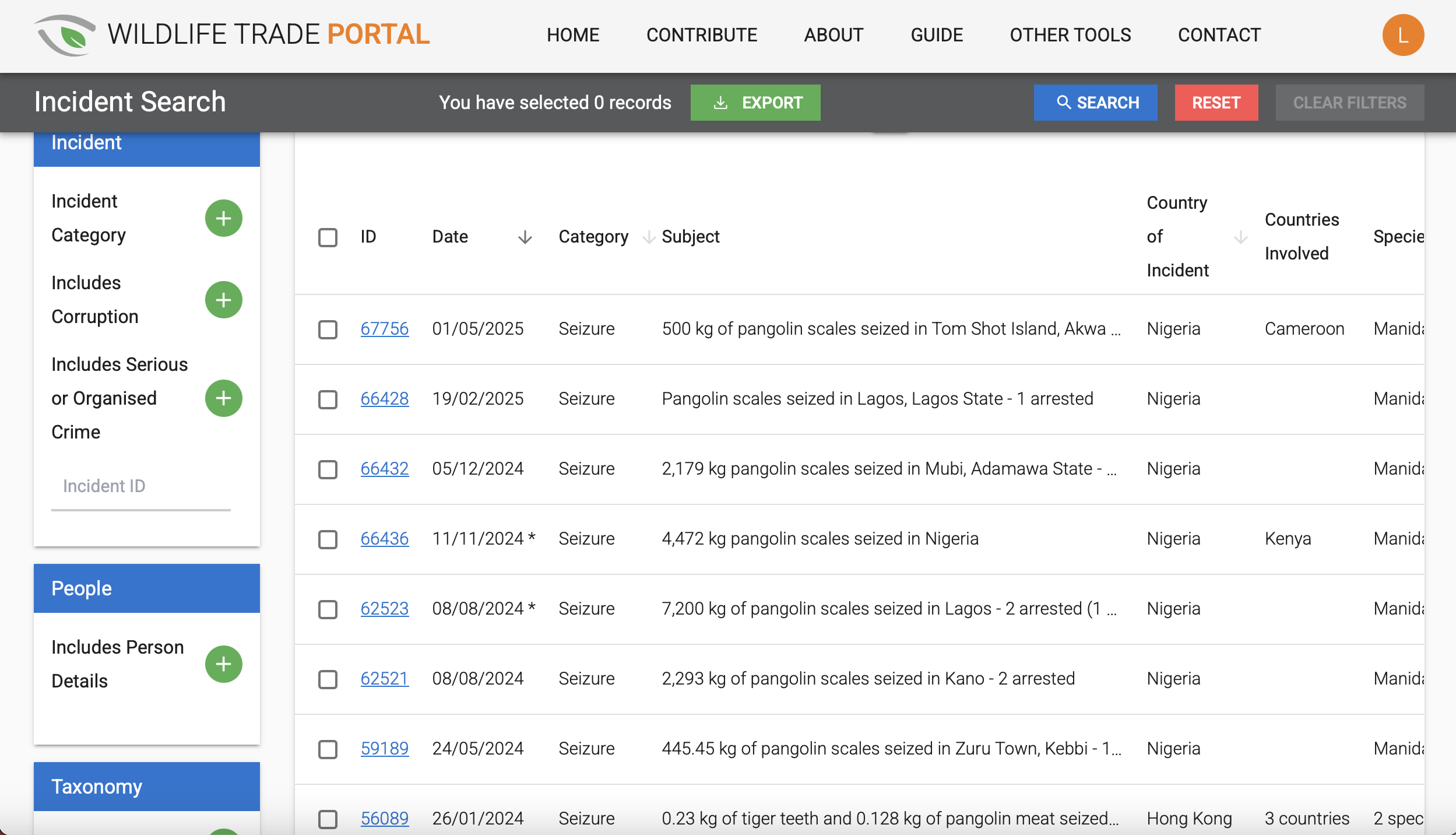Sort by Country of Incident arrow

1240,237
